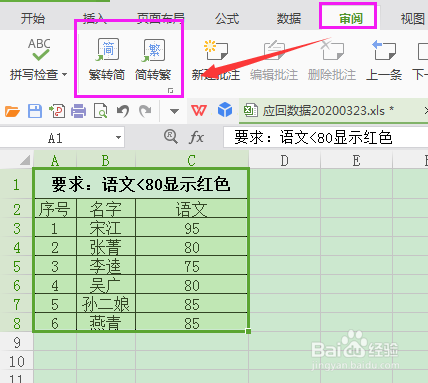The height and width of the screenshot is (383, 428).
Task: Select row 5 header
Action: pyautogui.click(x=17, y=266)
